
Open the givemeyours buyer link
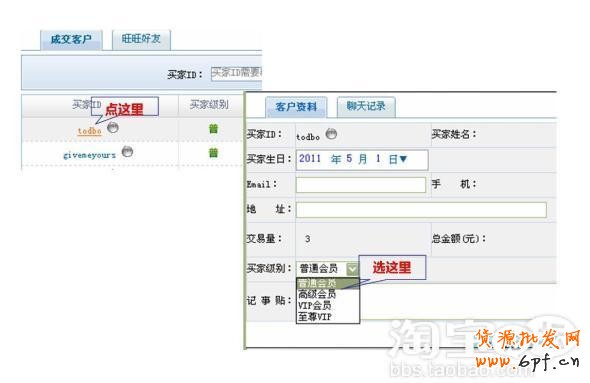(90, 155)
